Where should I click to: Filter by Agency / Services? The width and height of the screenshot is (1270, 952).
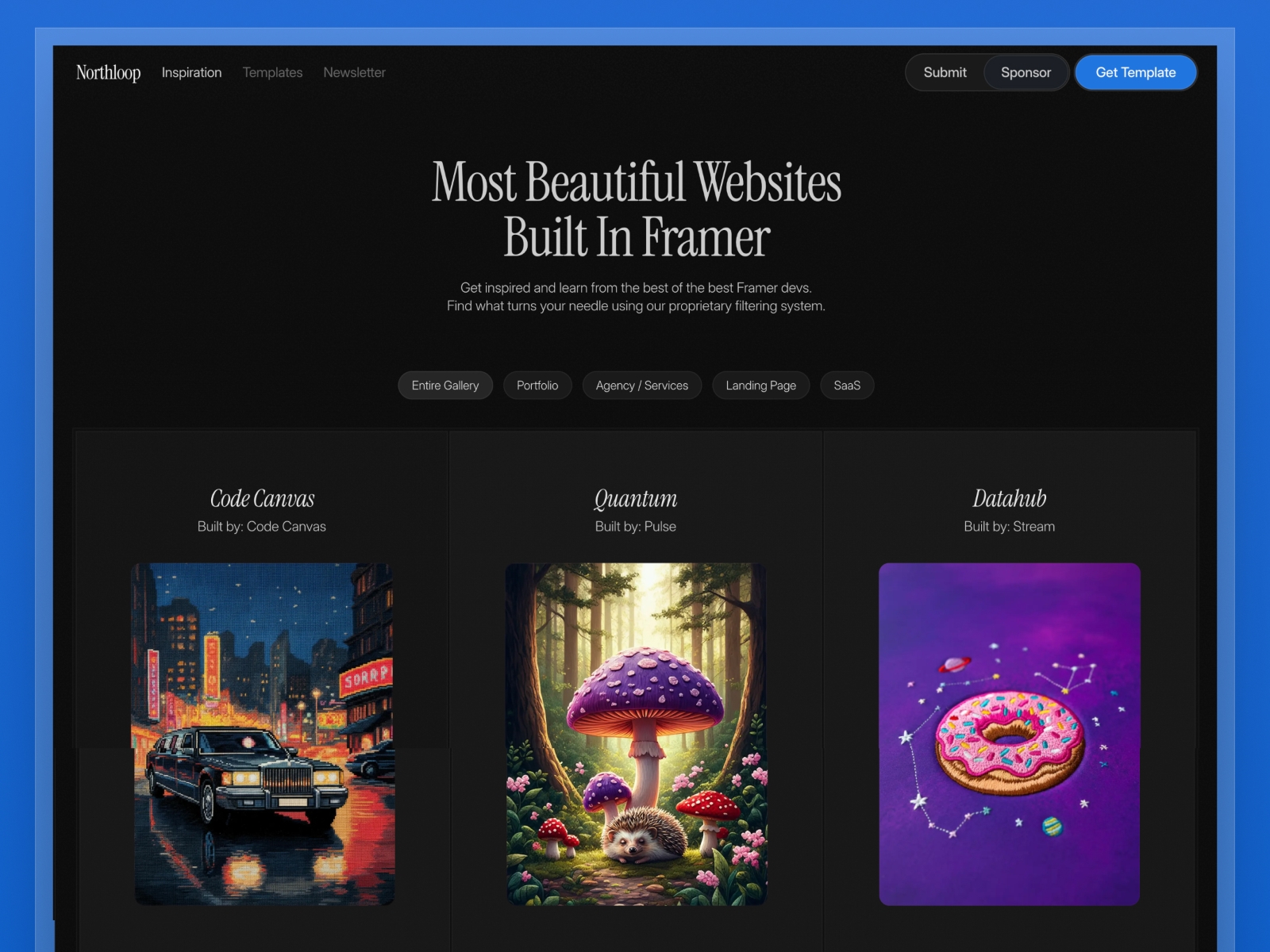tap(642, 386)
